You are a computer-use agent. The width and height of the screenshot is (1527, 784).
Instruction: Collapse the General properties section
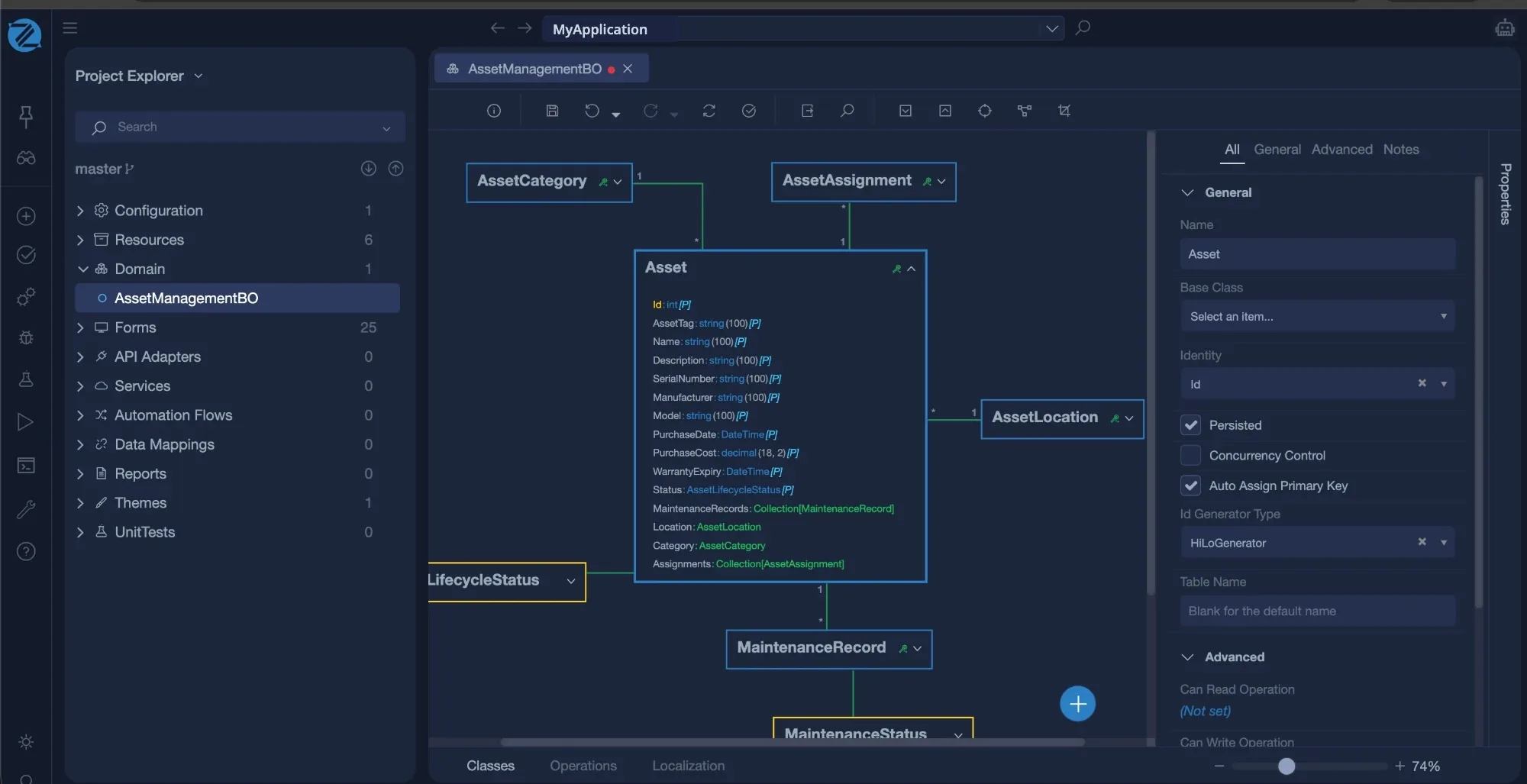[1187, 192]
